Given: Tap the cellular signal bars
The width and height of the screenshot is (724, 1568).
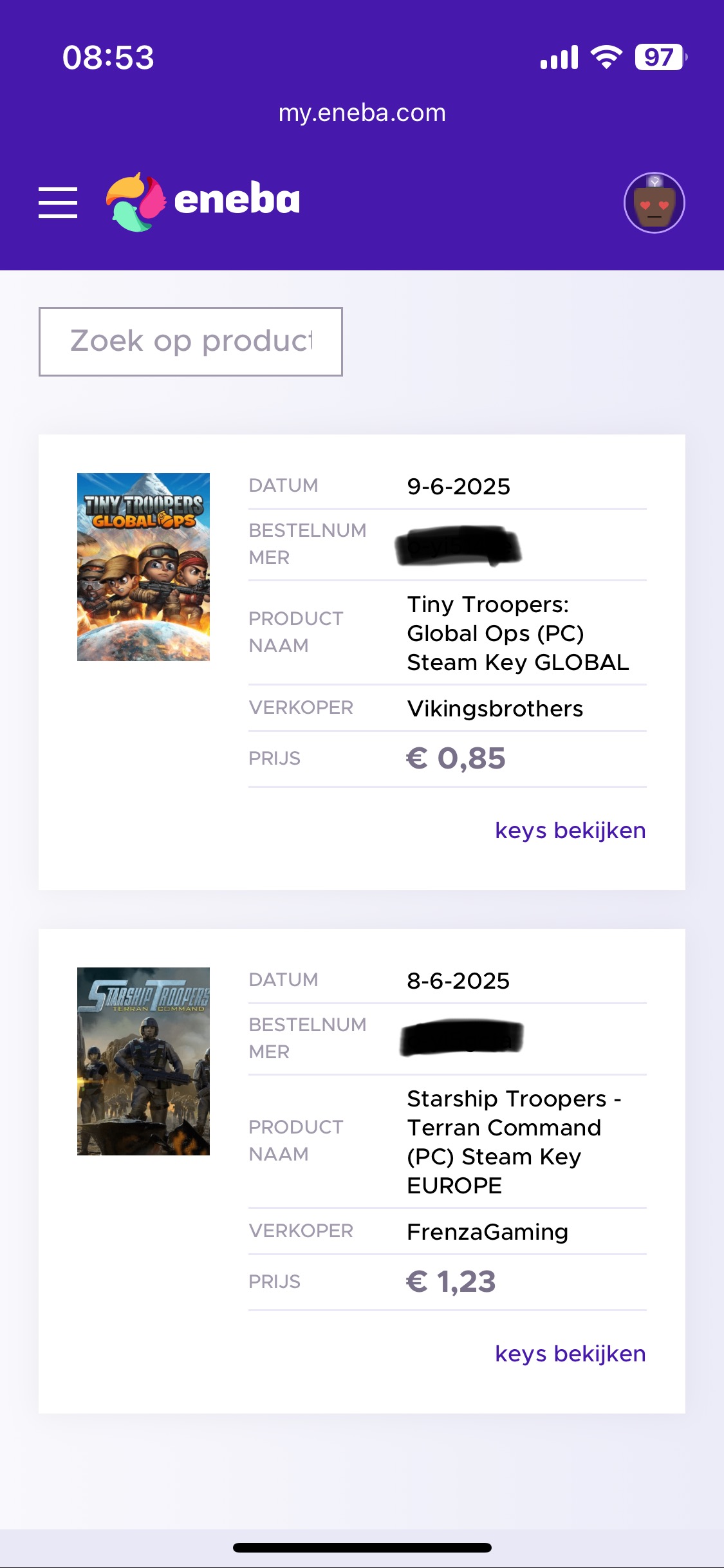Looking at the screenshot, I should click(559, 57).
